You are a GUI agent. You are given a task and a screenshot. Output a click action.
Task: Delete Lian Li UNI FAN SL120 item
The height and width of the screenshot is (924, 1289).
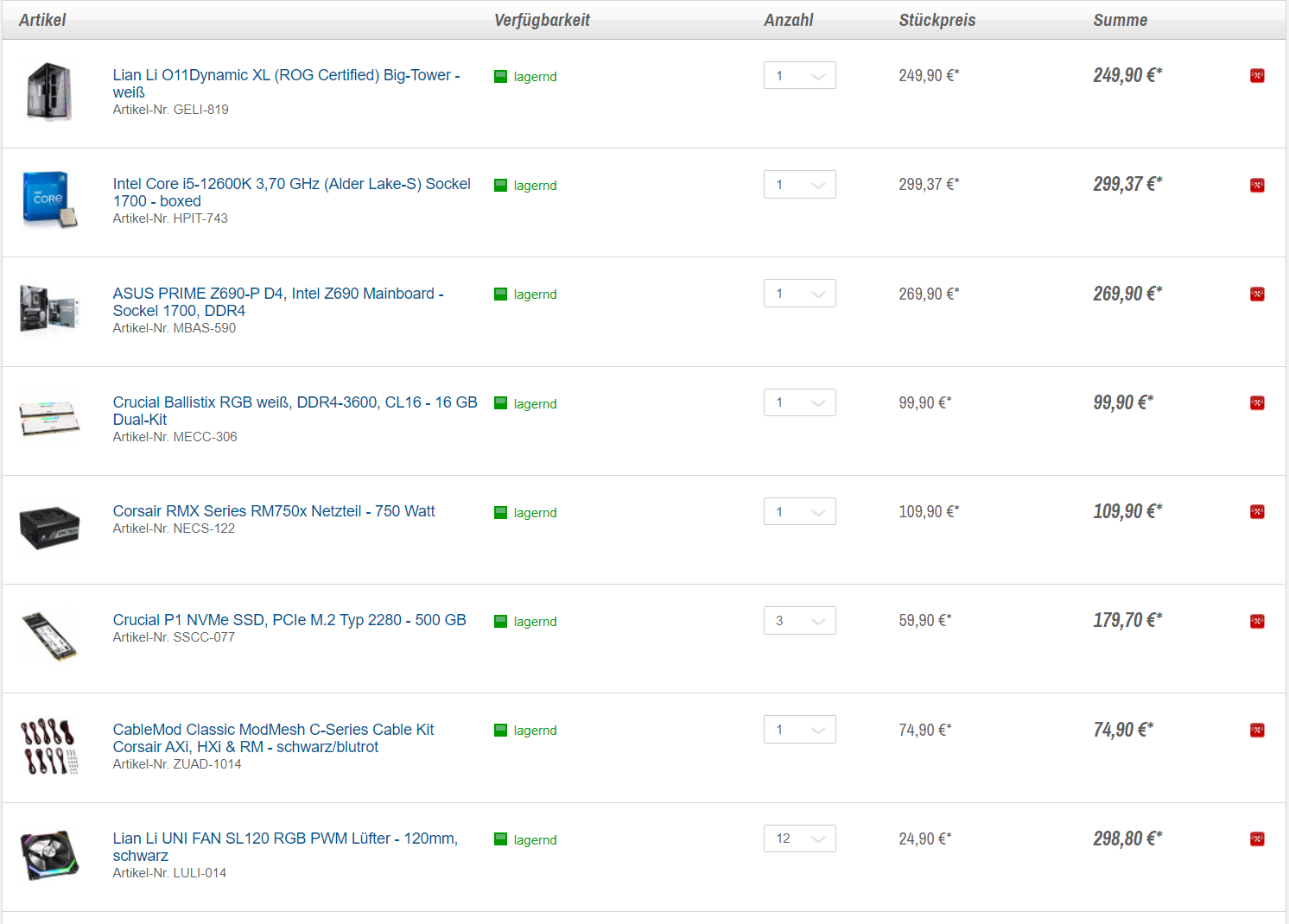click(1257, 839)
